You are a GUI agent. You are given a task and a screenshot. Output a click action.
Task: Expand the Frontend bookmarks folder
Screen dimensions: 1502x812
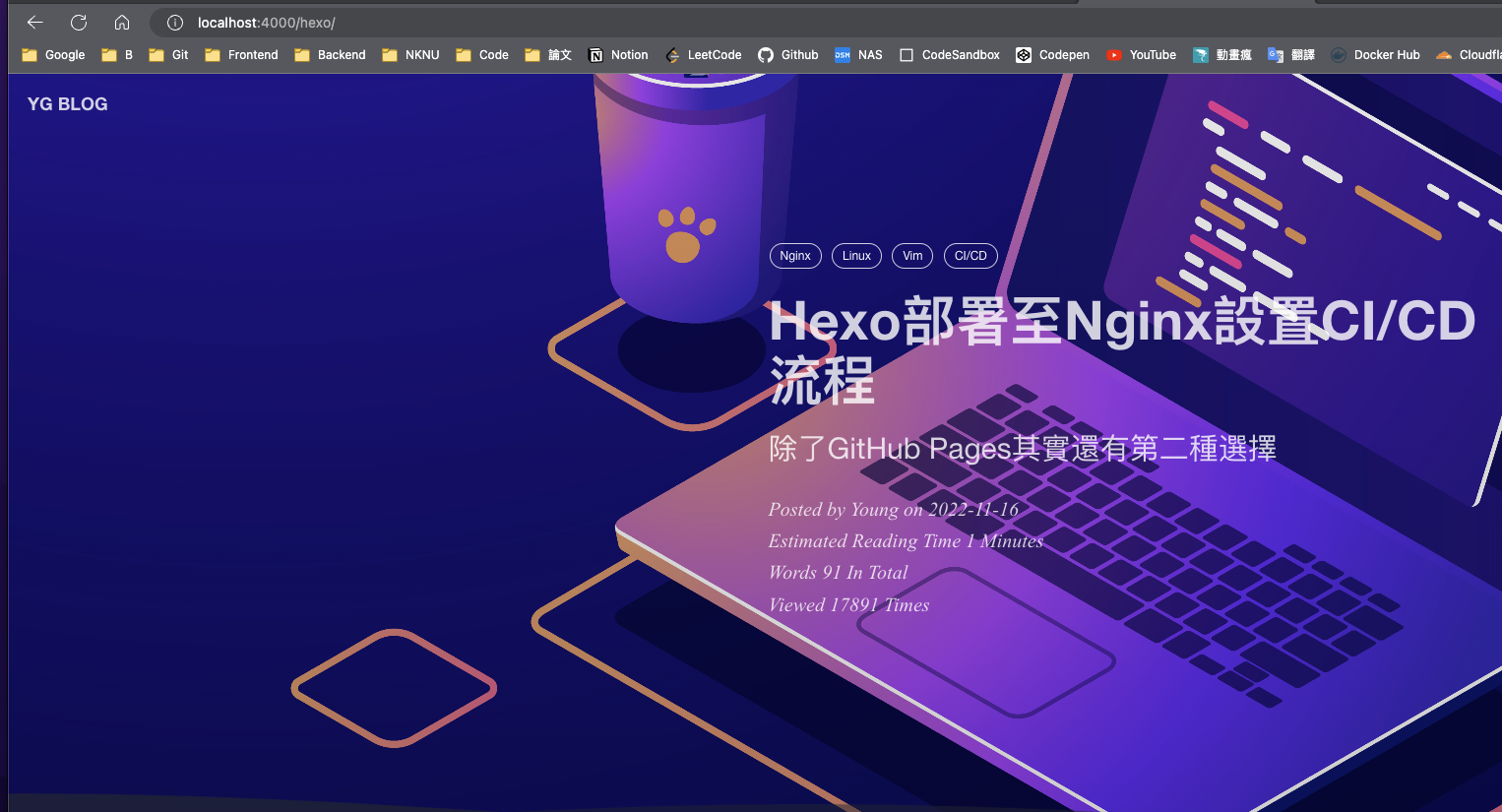coord(240,55)
